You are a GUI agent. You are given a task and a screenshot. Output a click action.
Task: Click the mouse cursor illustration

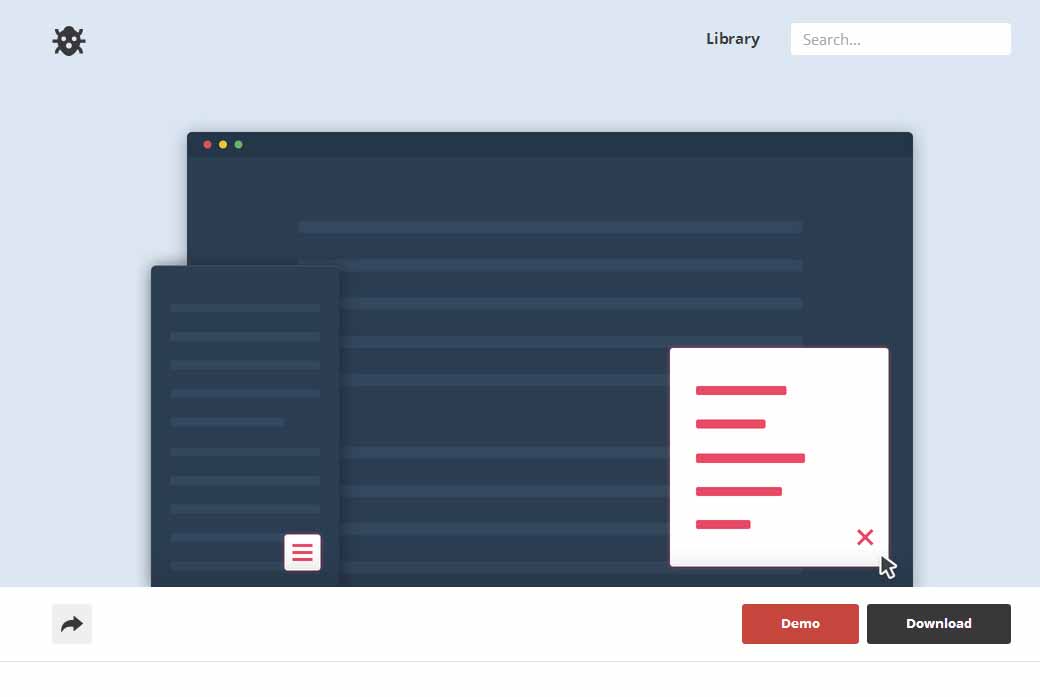point(887,566)
